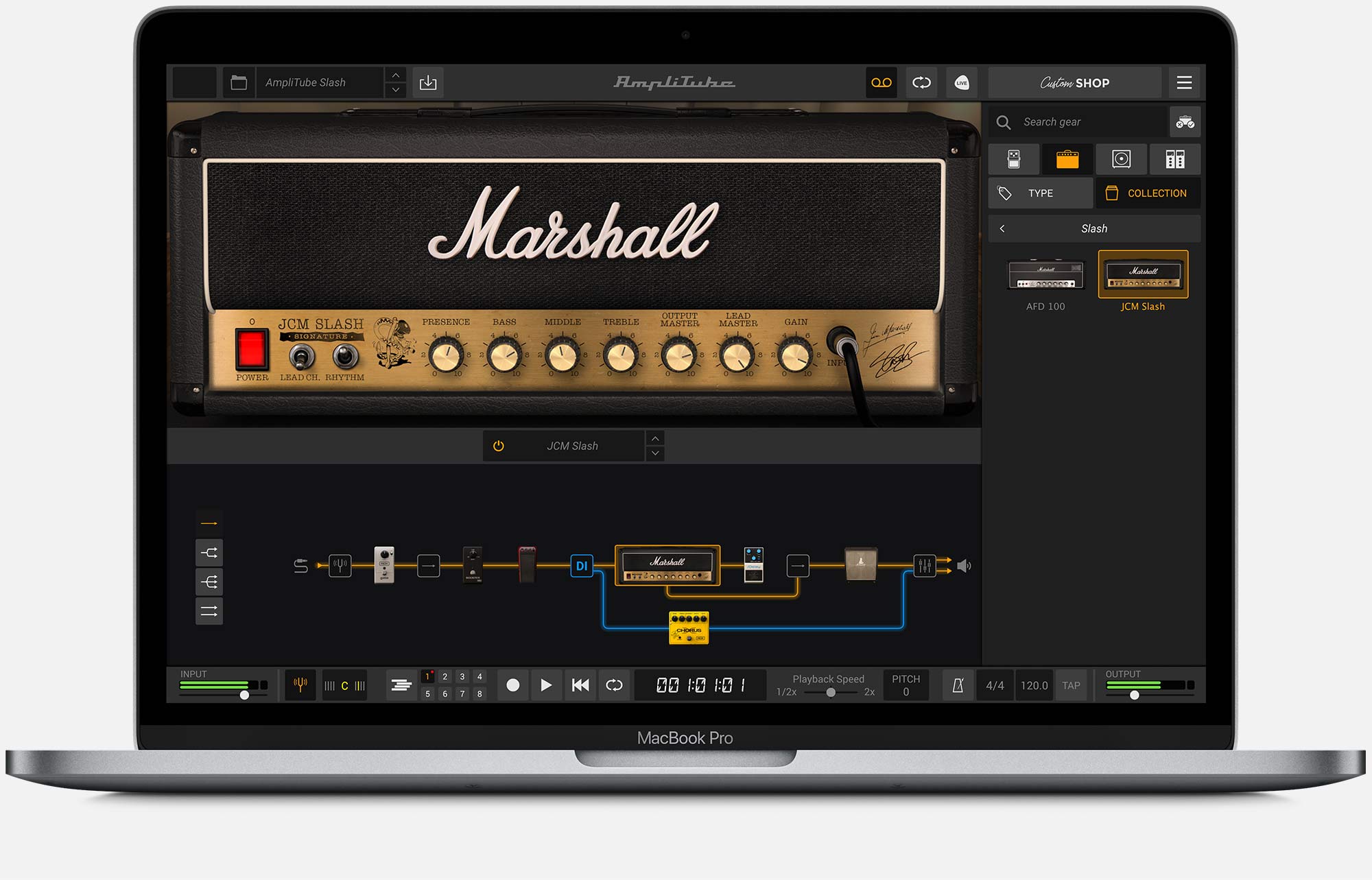The image size is (1372, 880).
Task: Start recording with the record button
Action: [x=512, y=685]
